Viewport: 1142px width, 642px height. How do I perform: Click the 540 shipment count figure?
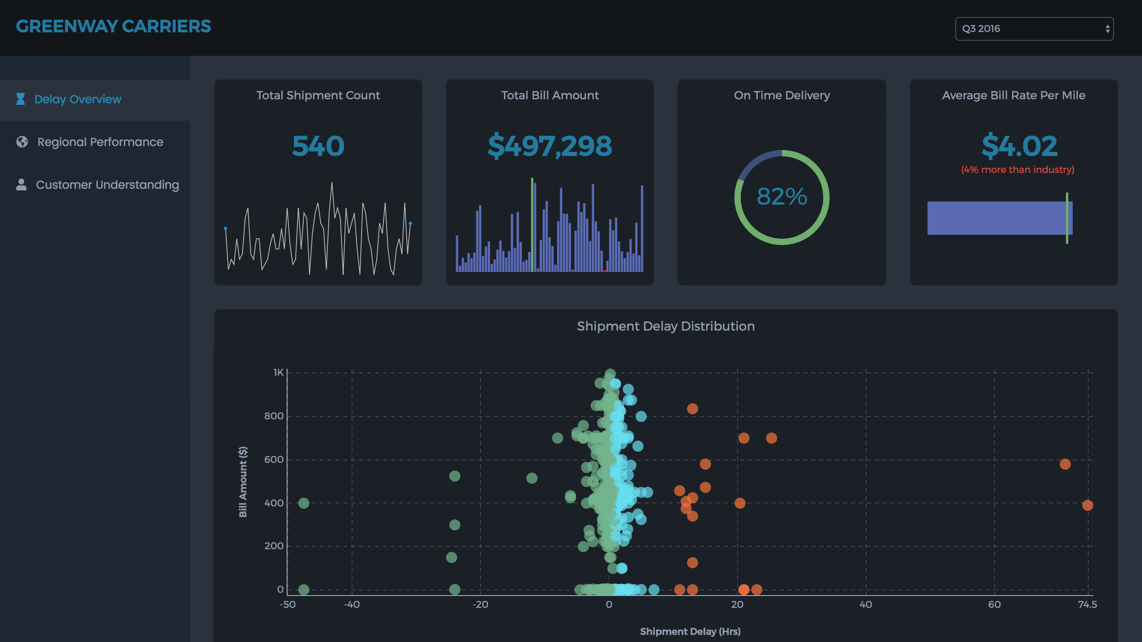tap(318, 146)
